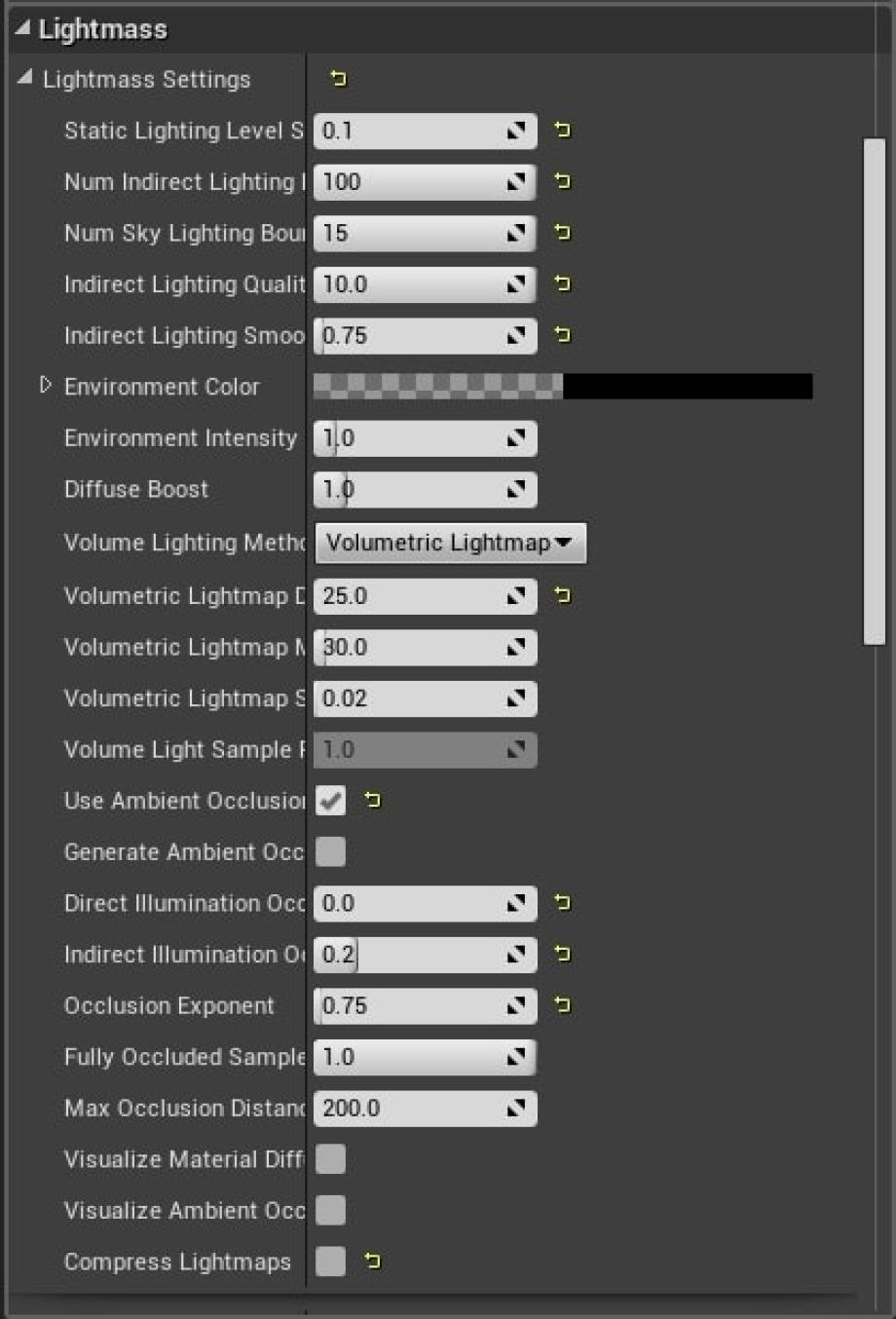Click reset arrow beside Num Sky Lighting Bounces
This screenshot has height=1319, width=896.
[562, 233]
